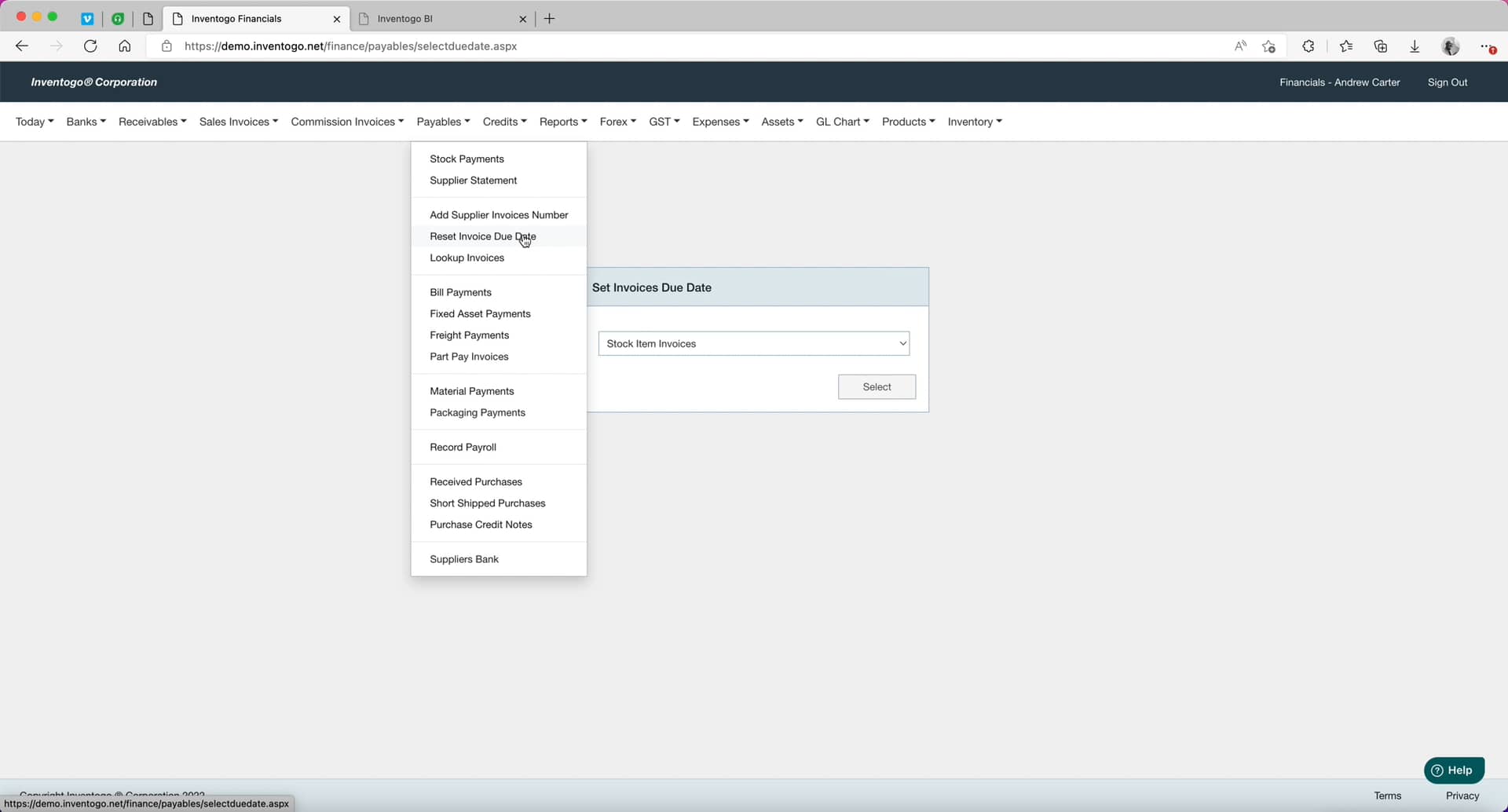Click the page Refresh button
This screenshot has height=812, width=1508.
click(90, 46)
